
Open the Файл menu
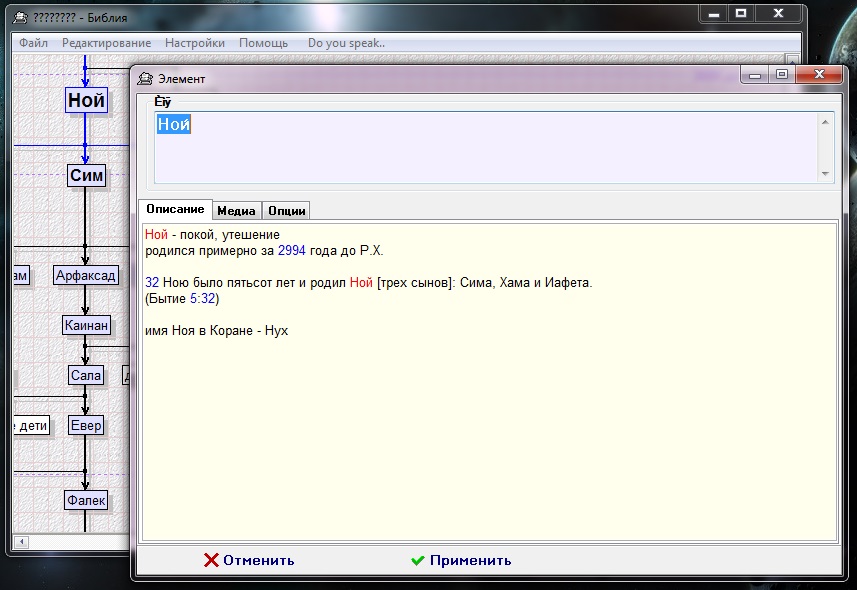(33, 43)
